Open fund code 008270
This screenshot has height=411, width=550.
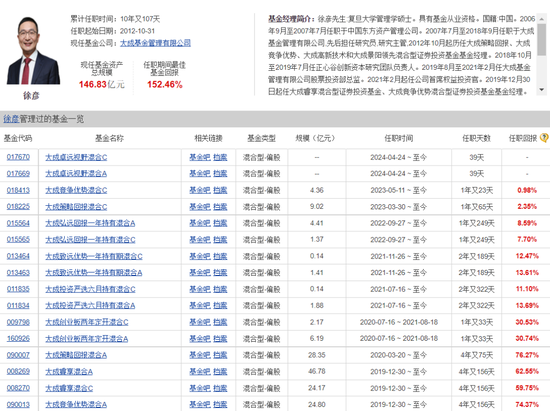point(18,388)
